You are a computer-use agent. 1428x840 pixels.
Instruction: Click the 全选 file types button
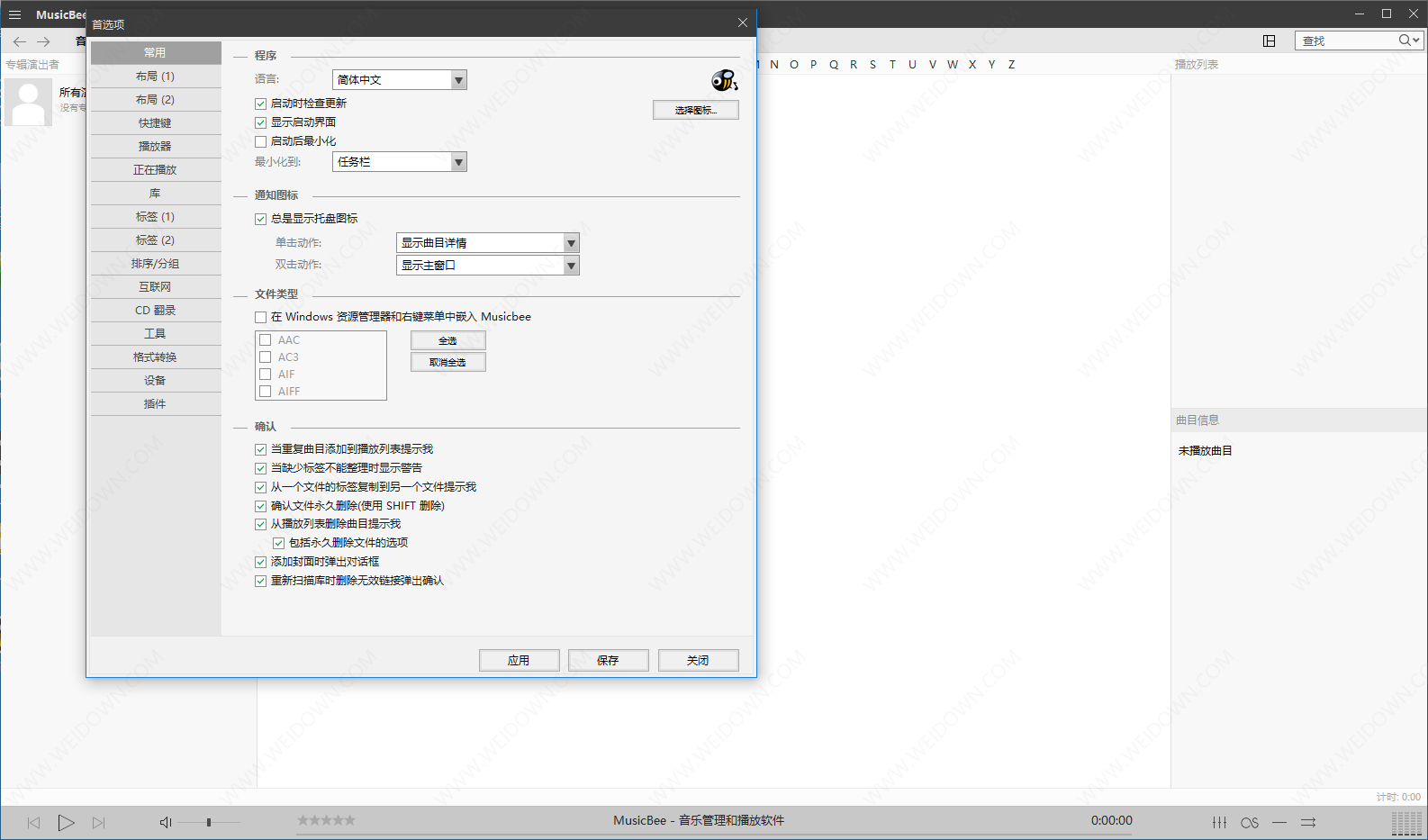[448, 340]
